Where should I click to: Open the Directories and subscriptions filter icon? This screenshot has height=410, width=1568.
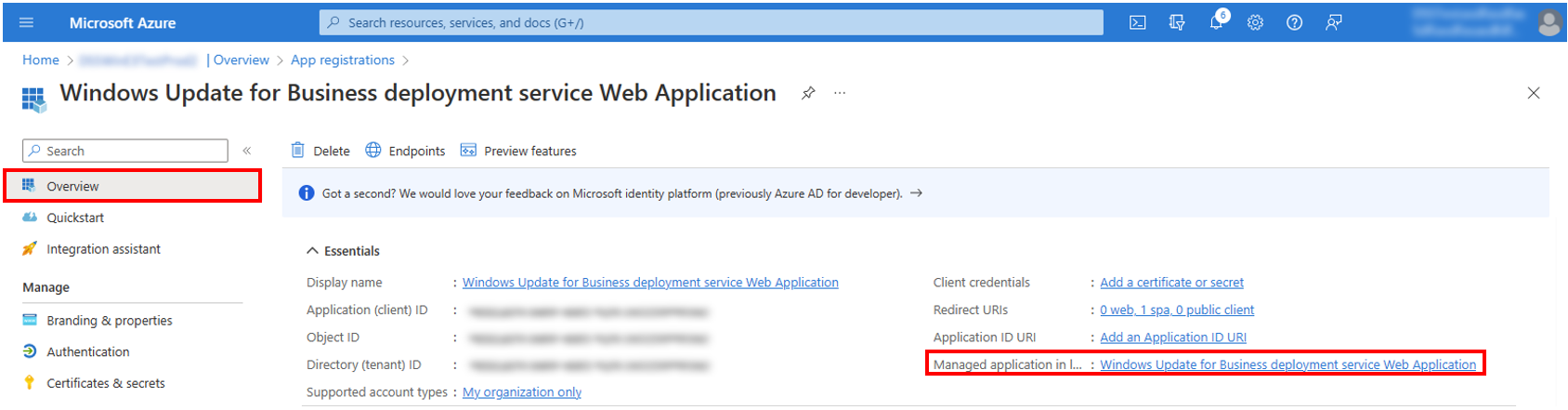pyautogui.click(x=1177, y=22)
